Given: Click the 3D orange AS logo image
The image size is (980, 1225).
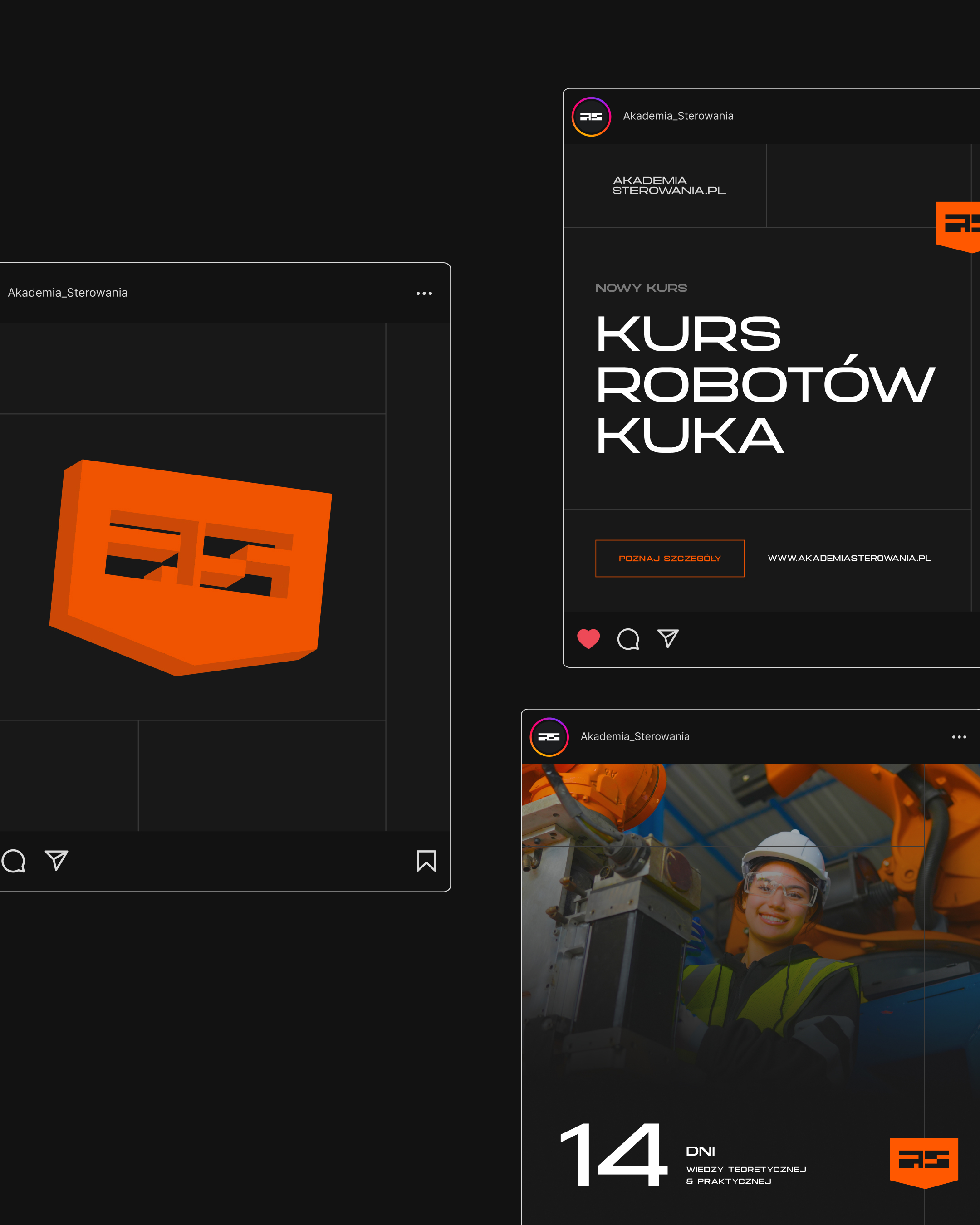Looking at the screenshot, I should pos(190,567).
